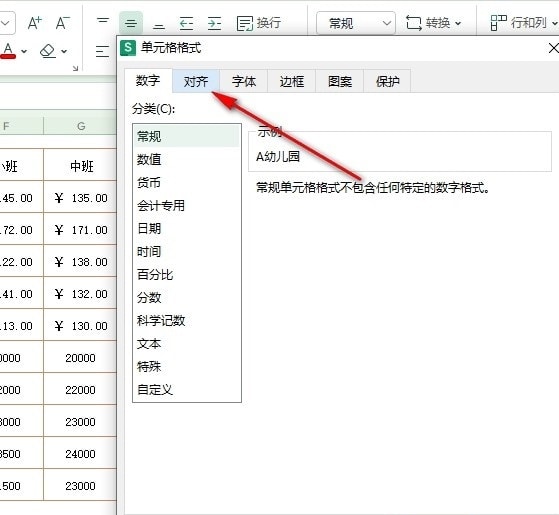This screenshot has height=515, width=559.
Task: Click the cell showing ¥ 130.00
Action: [x=81, y=325]
